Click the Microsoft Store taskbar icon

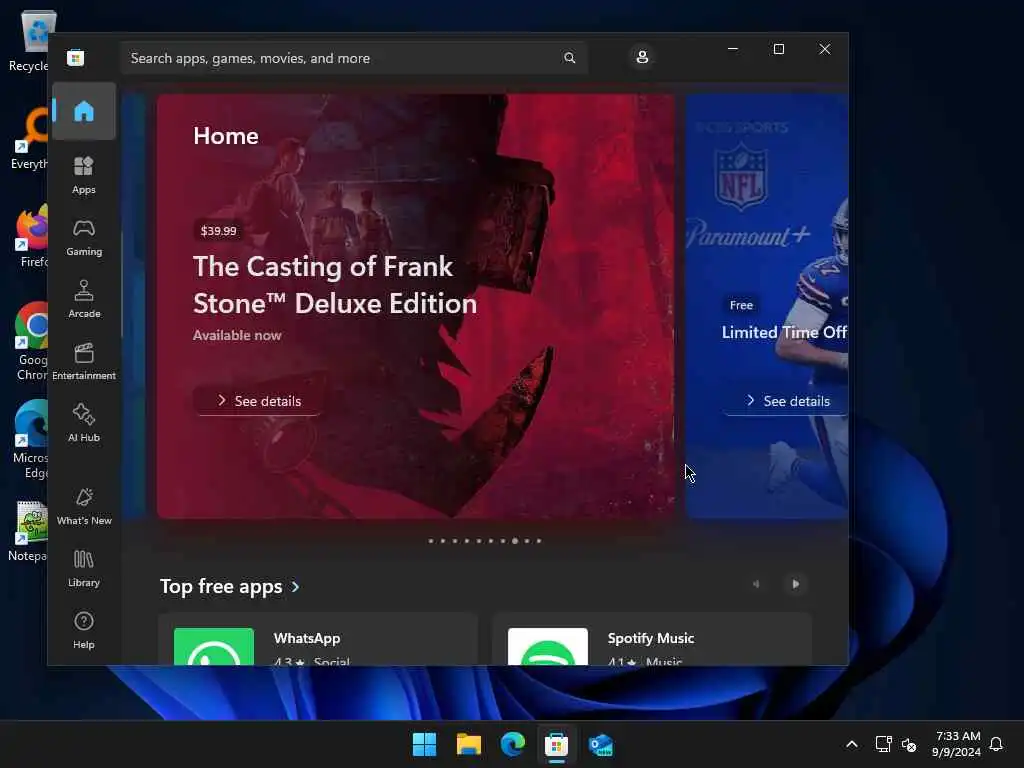pos(556,744)
